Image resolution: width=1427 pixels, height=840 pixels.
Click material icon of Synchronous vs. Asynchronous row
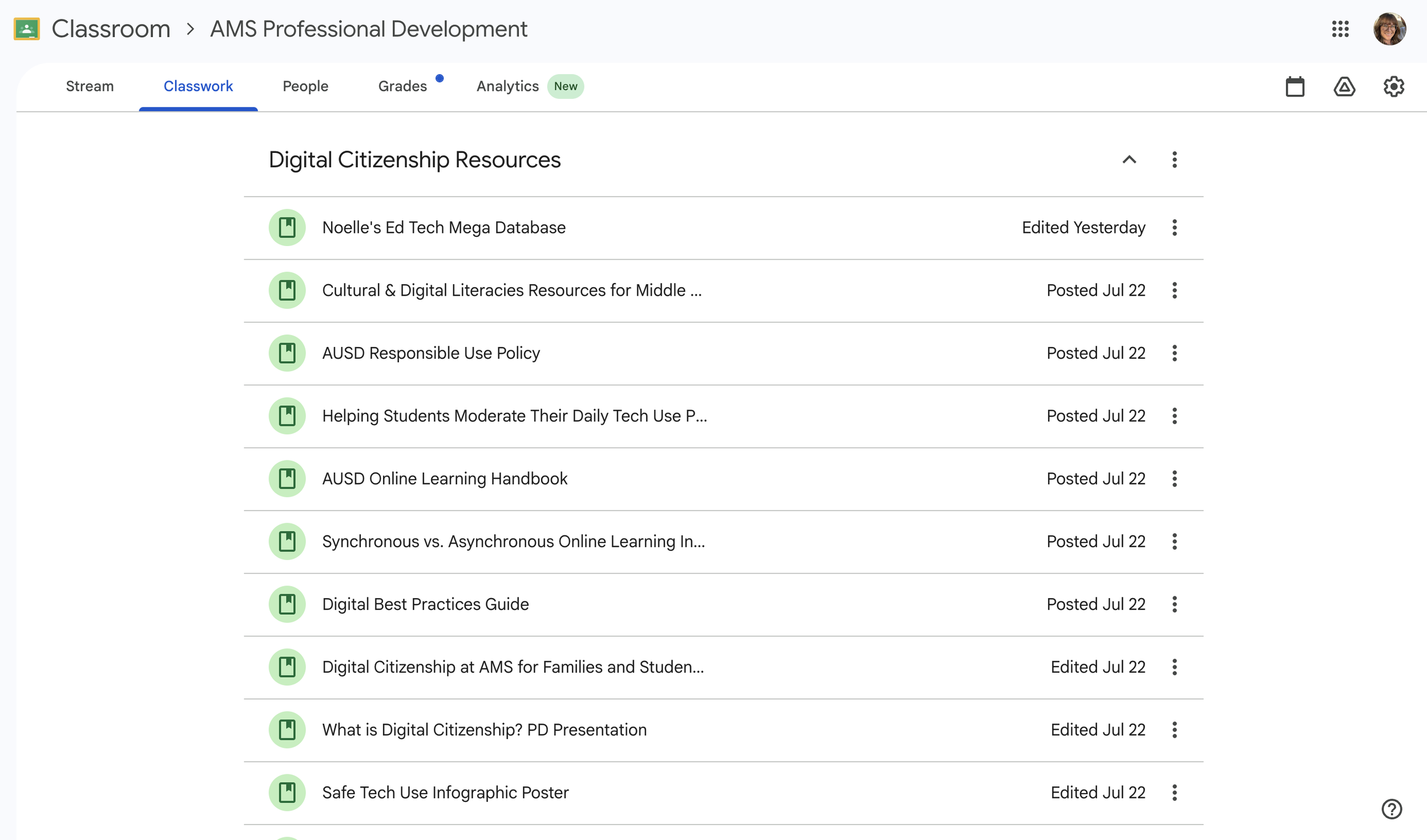287,542
